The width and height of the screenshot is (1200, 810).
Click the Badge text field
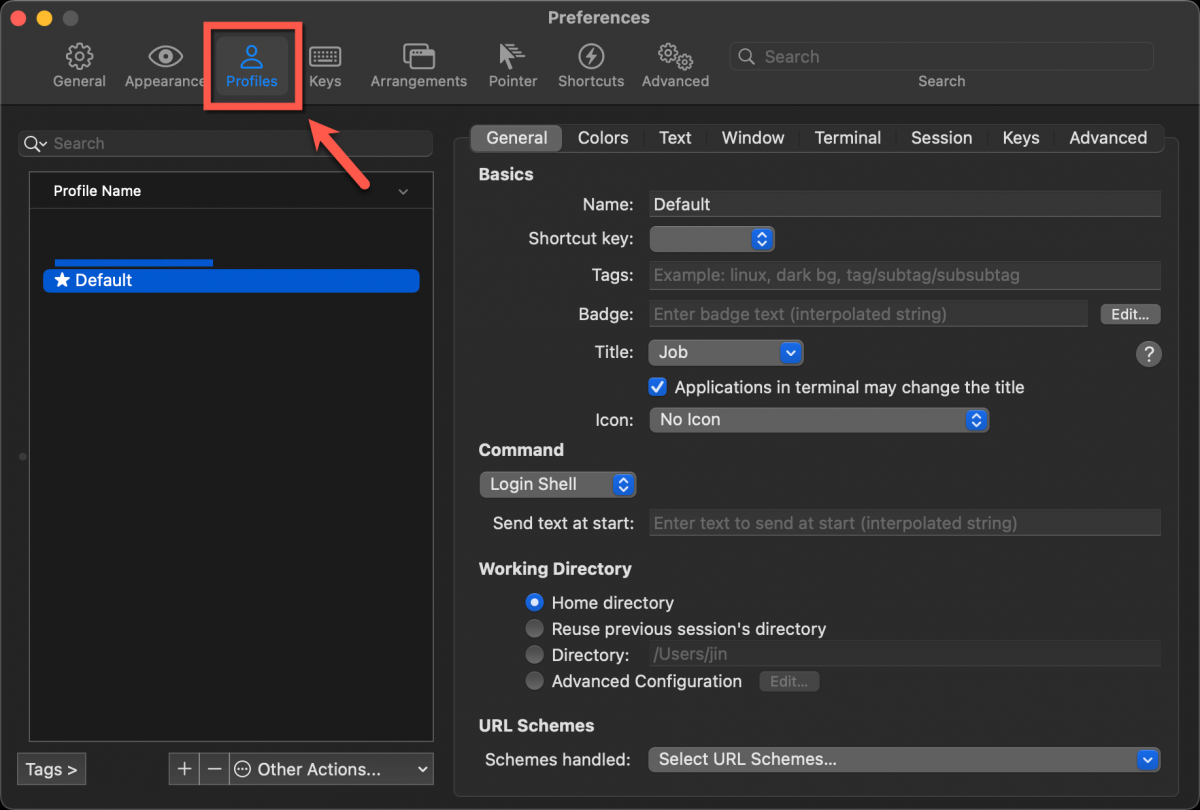[x=868, y=314]
